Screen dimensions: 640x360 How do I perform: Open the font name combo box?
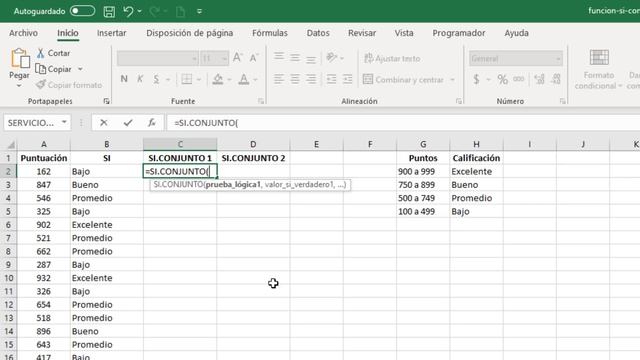click(157, 59)
